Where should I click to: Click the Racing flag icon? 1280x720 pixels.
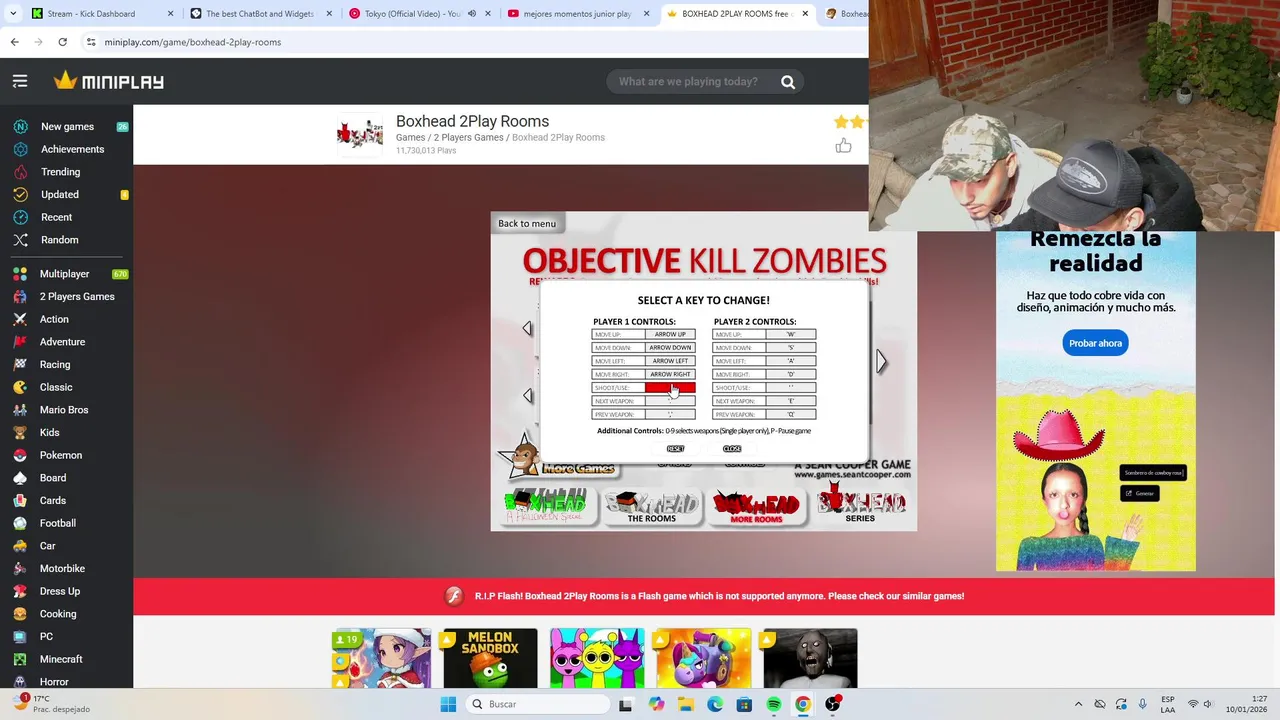click(x=20, y=365)
